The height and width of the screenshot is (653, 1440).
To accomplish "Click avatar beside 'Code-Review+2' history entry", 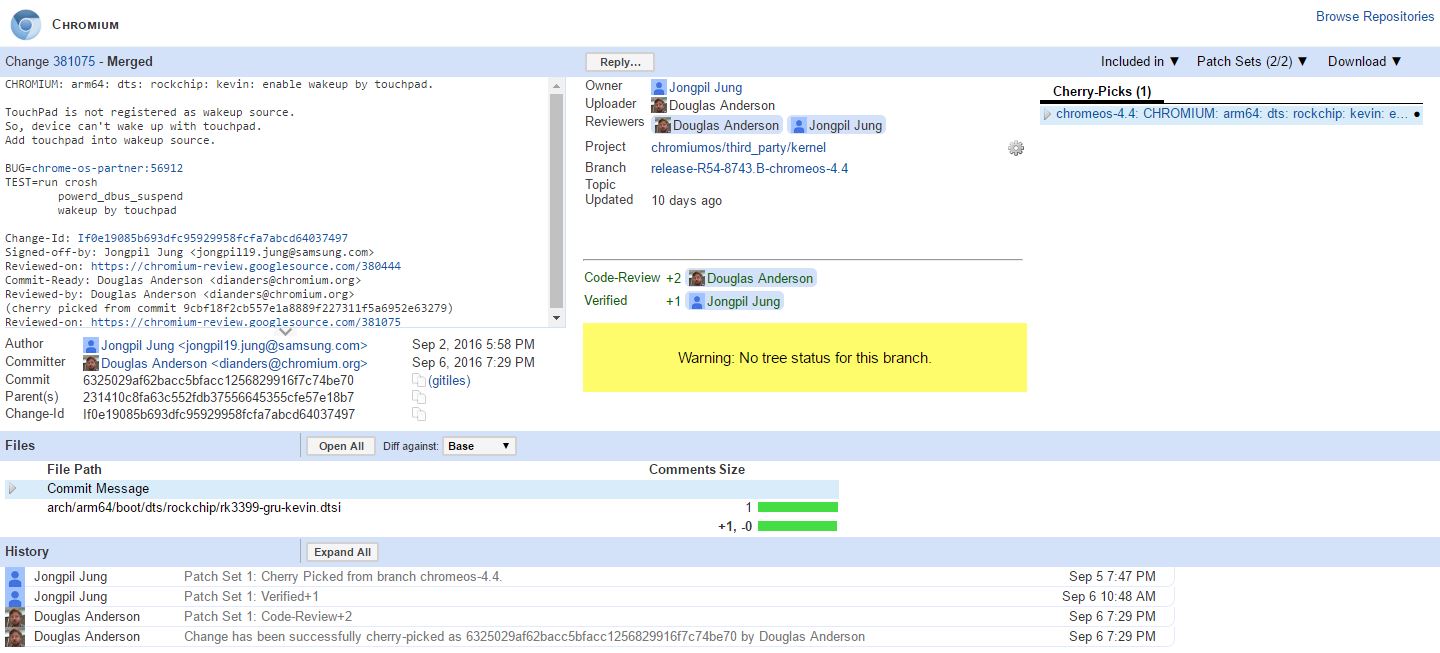I will (15, 617).
